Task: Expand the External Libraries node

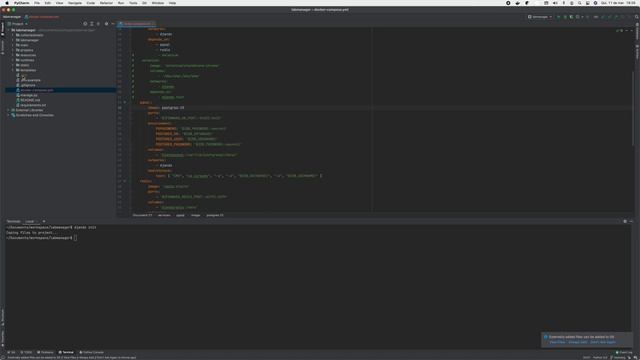Action: coord(9,110)
